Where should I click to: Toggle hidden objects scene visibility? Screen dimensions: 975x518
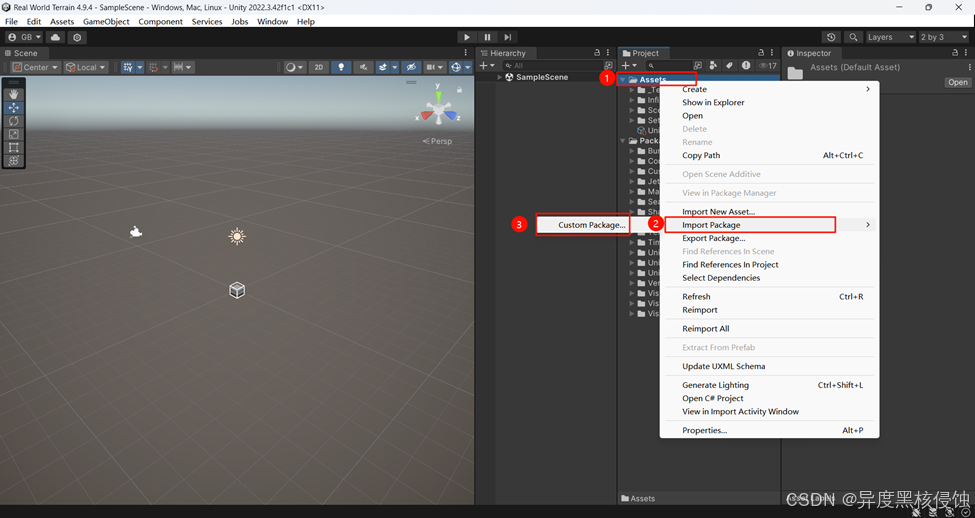[410, 67]
